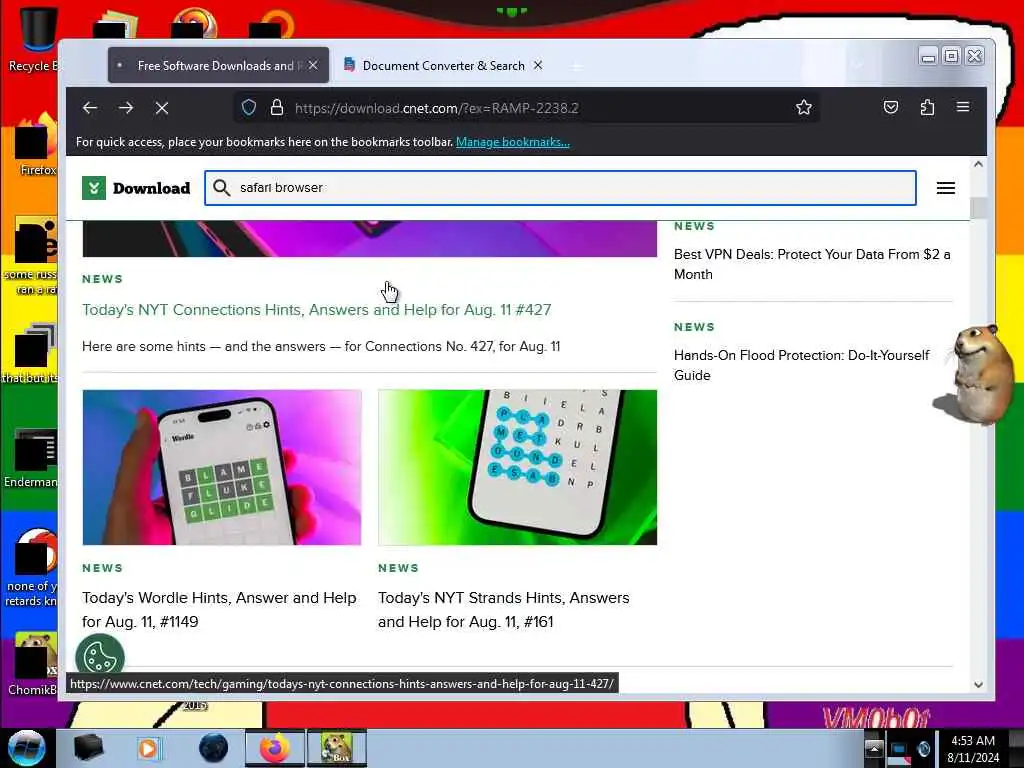Expand the list all tabs dropdown

point(857,65)
